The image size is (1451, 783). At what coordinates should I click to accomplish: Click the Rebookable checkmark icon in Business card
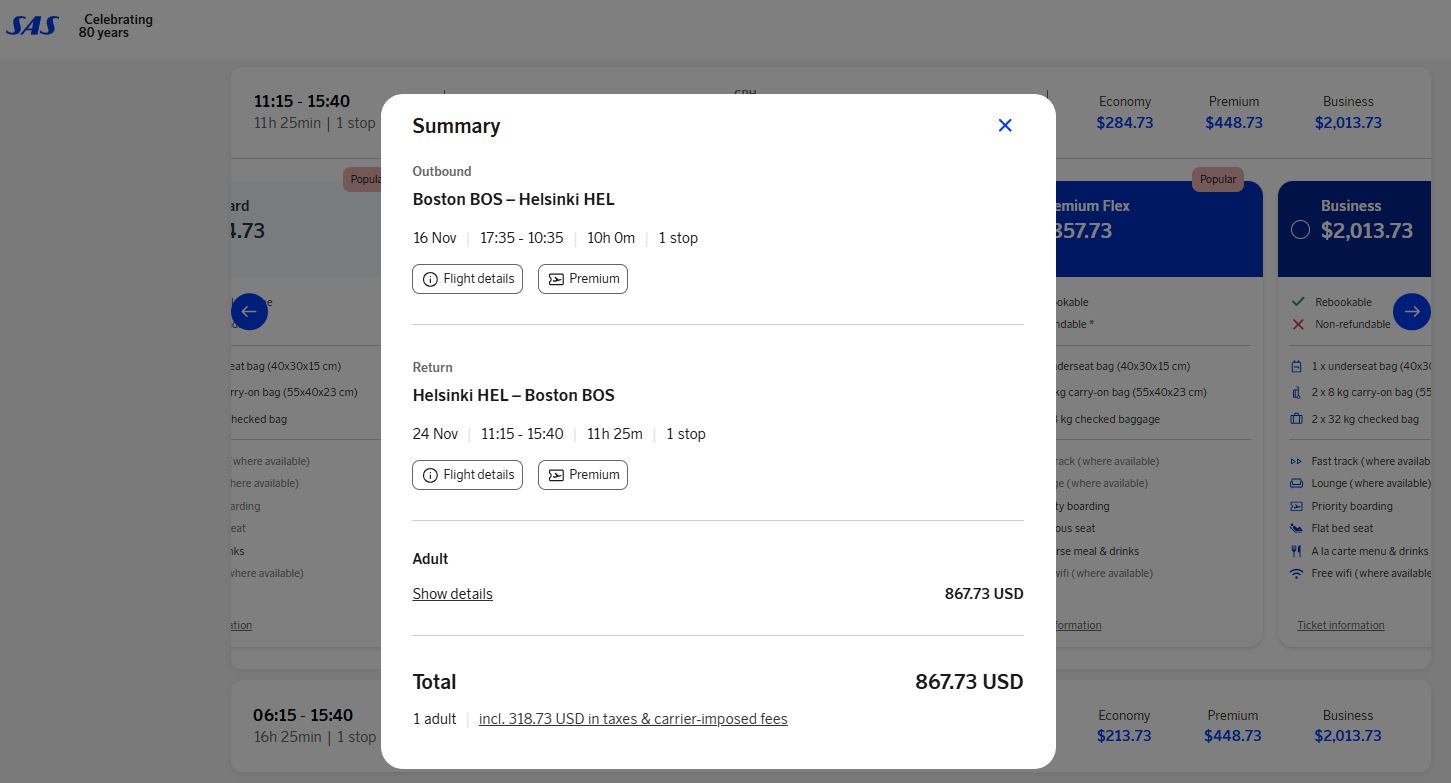[x=1298, y=301]
